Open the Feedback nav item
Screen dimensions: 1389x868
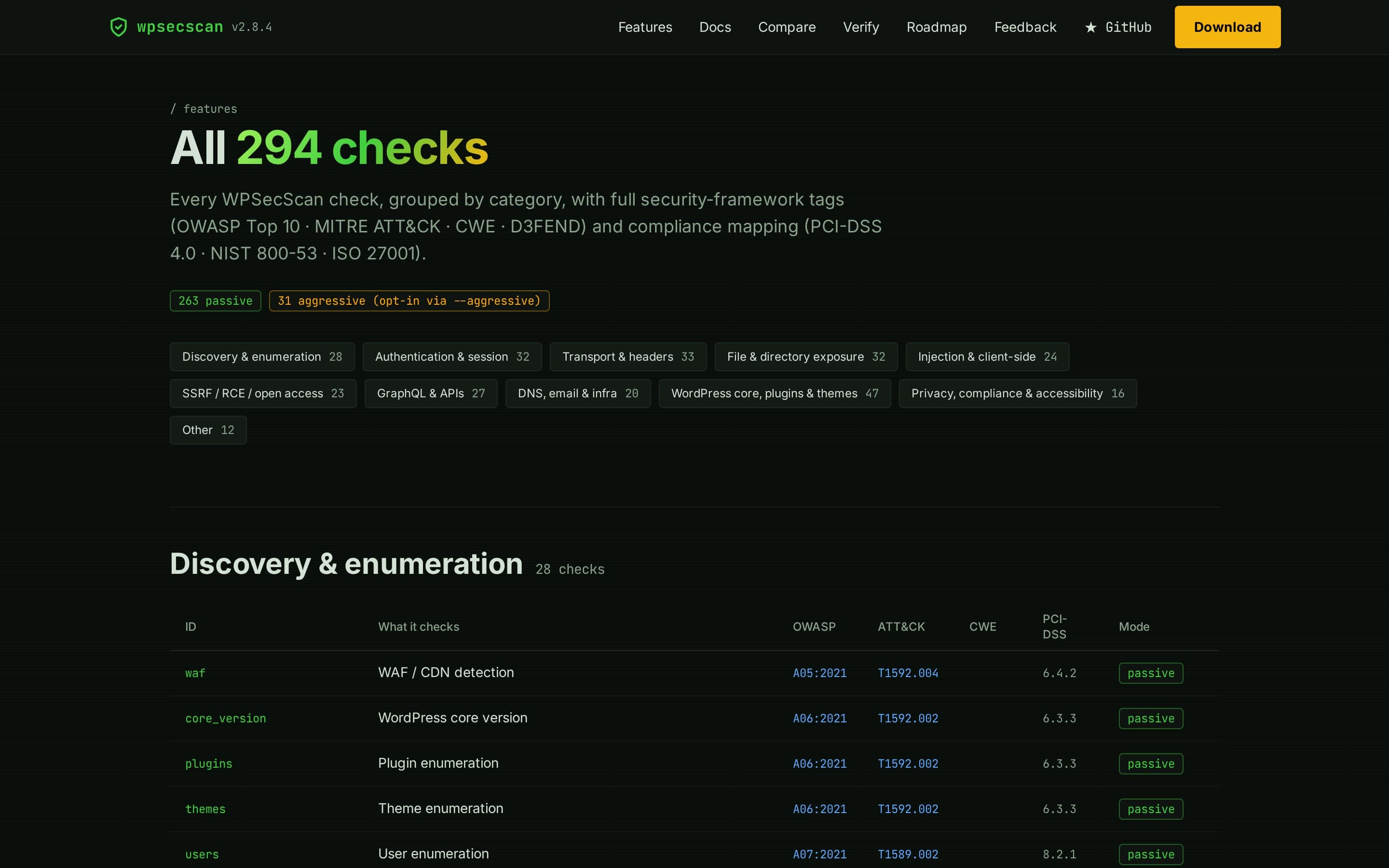pos(1025,27)
